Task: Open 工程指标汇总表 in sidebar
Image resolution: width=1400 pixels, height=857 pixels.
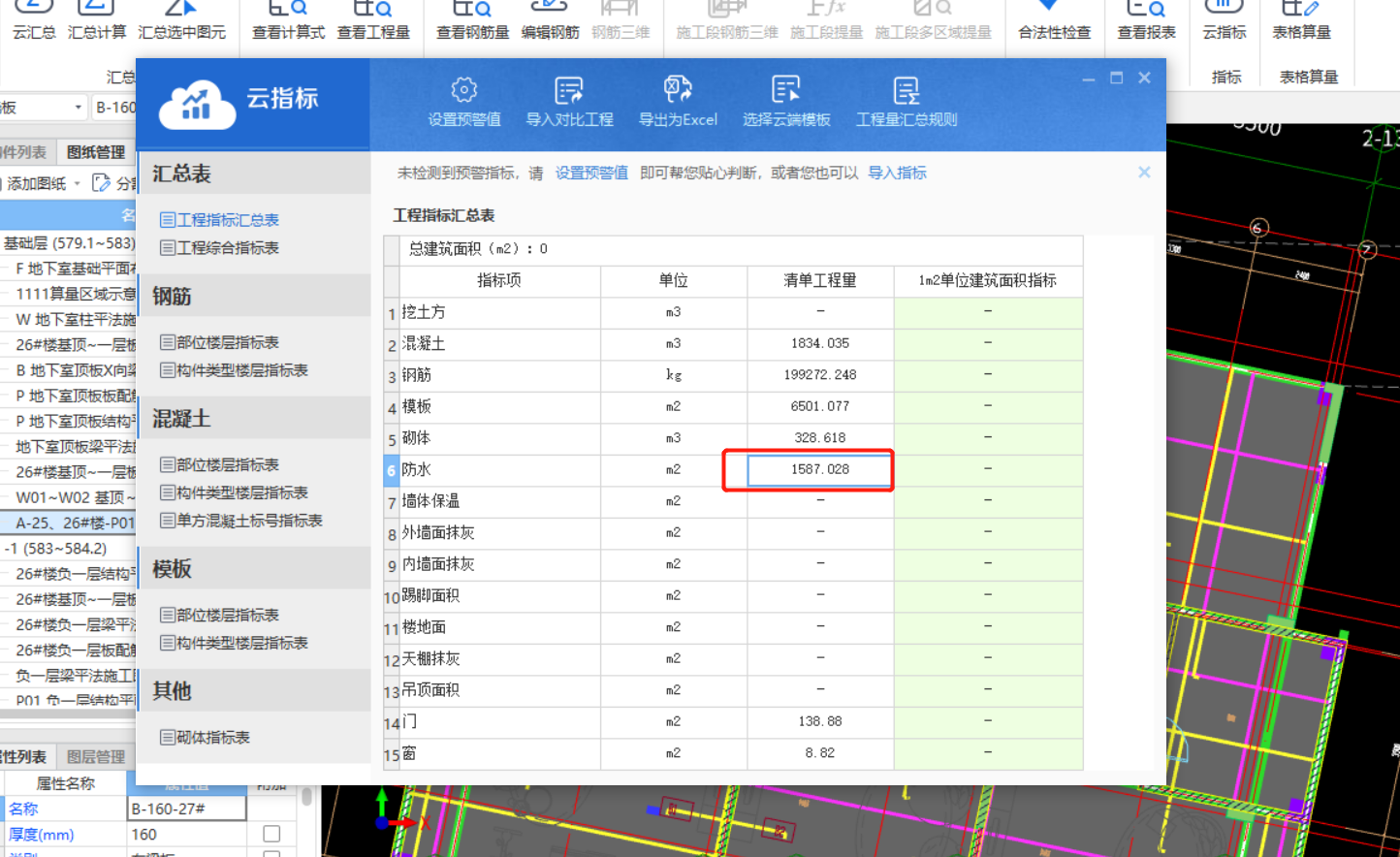Action: (x=220, y=220)
